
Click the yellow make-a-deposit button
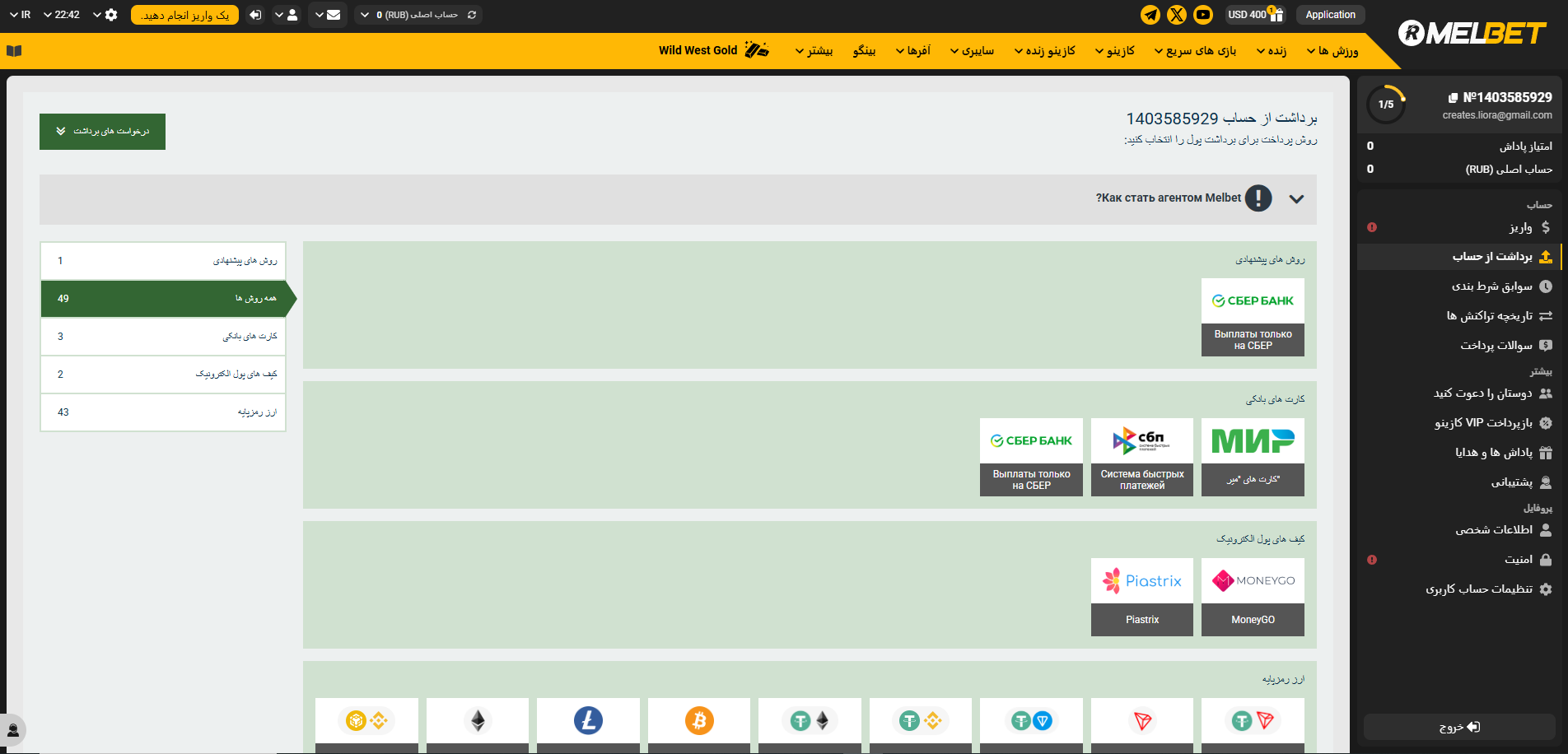pyautogui.click(x=184, y=15)
